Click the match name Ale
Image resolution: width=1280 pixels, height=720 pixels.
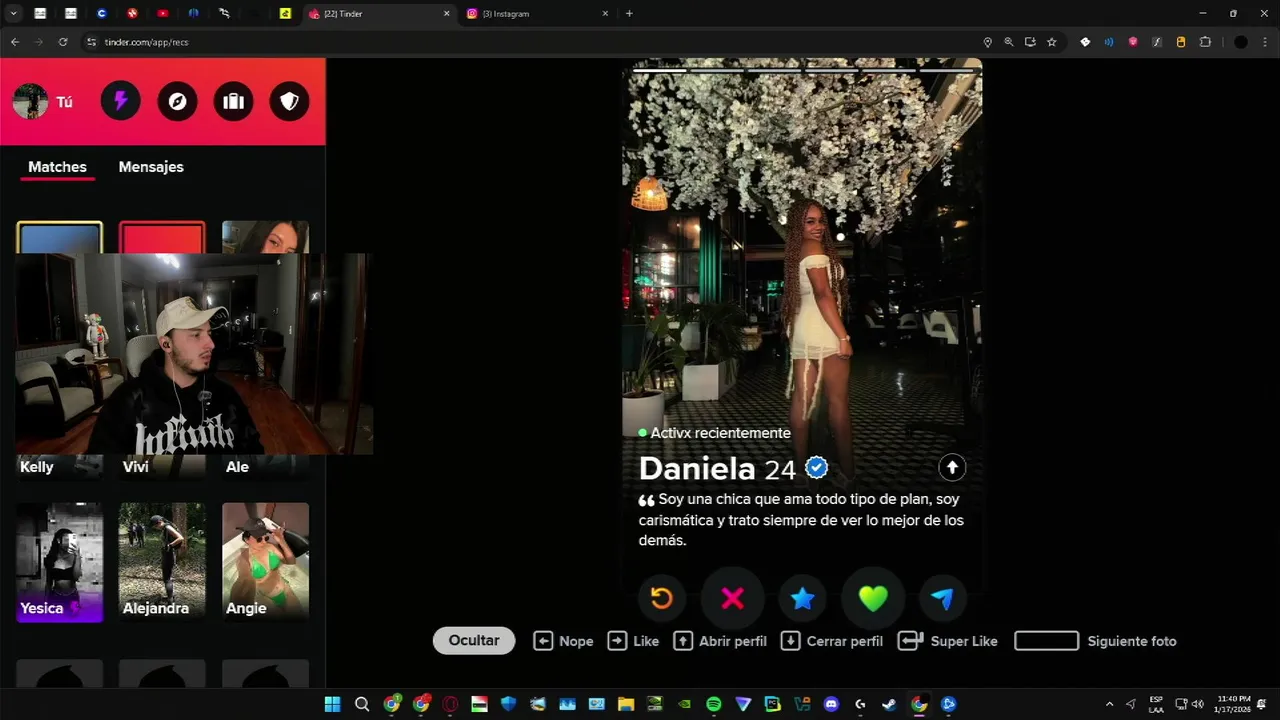click(237, 467)
